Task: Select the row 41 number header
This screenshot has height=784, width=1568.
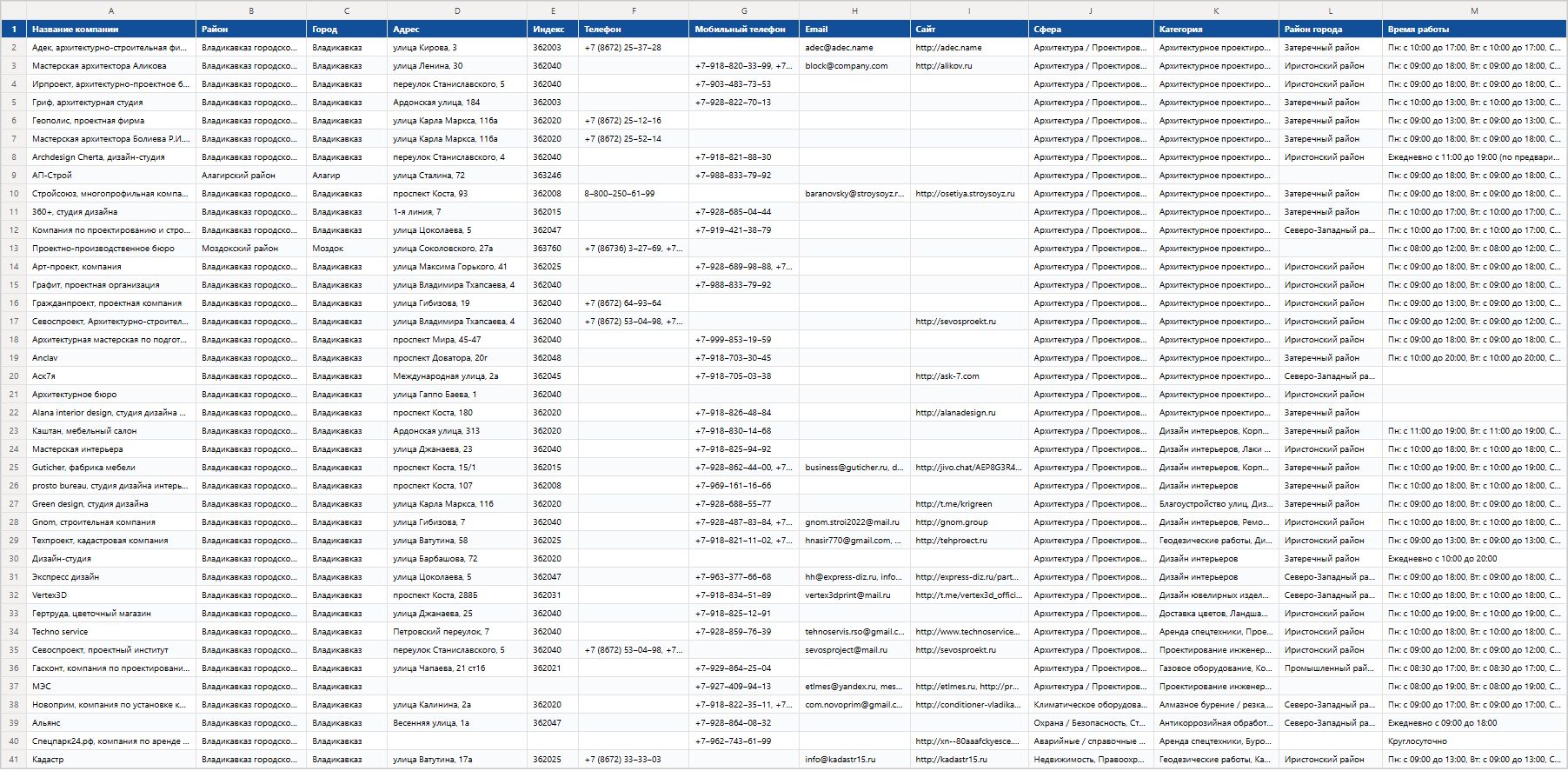Action: pos(13,760)
